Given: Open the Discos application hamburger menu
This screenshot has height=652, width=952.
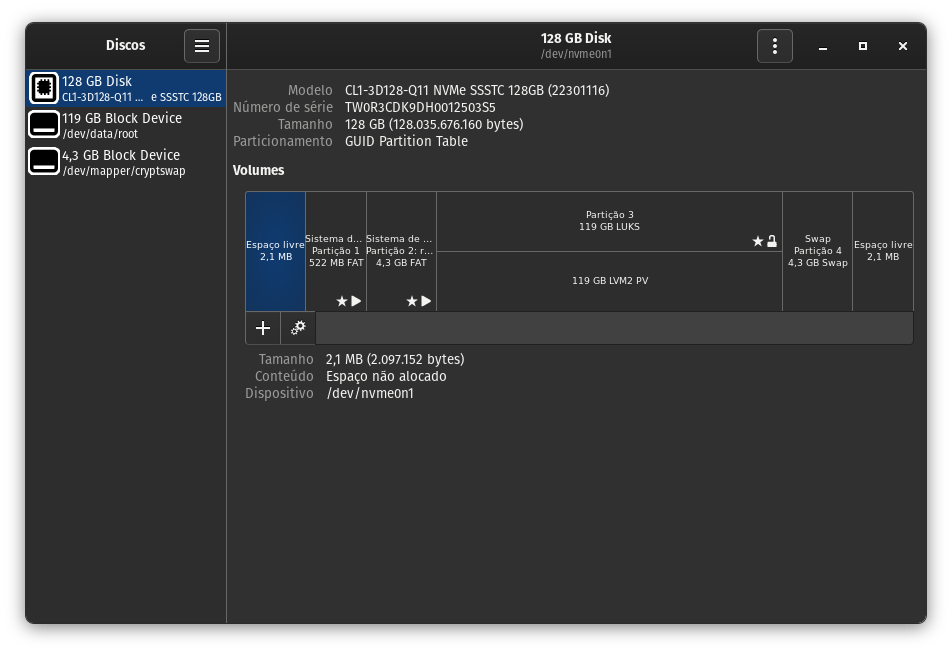Looking at the screenshot, I should coord(201,46).
